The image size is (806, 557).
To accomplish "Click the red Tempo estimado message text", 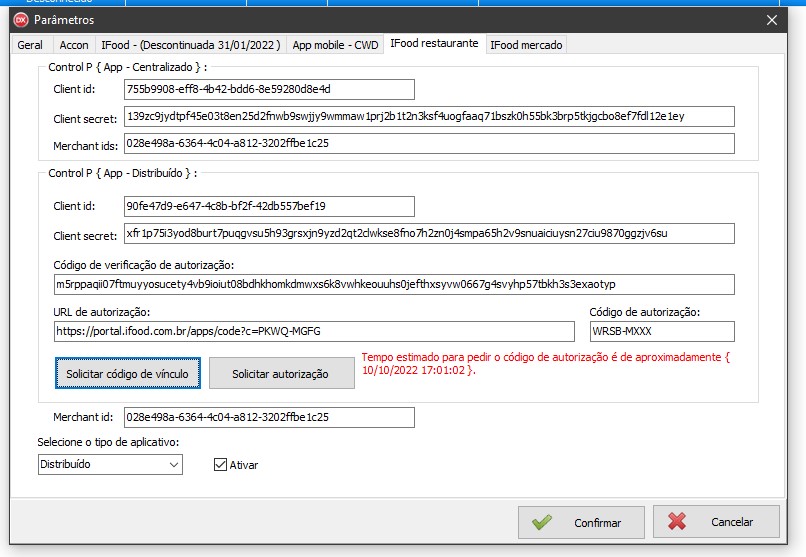I will click(x=545, y=363).
